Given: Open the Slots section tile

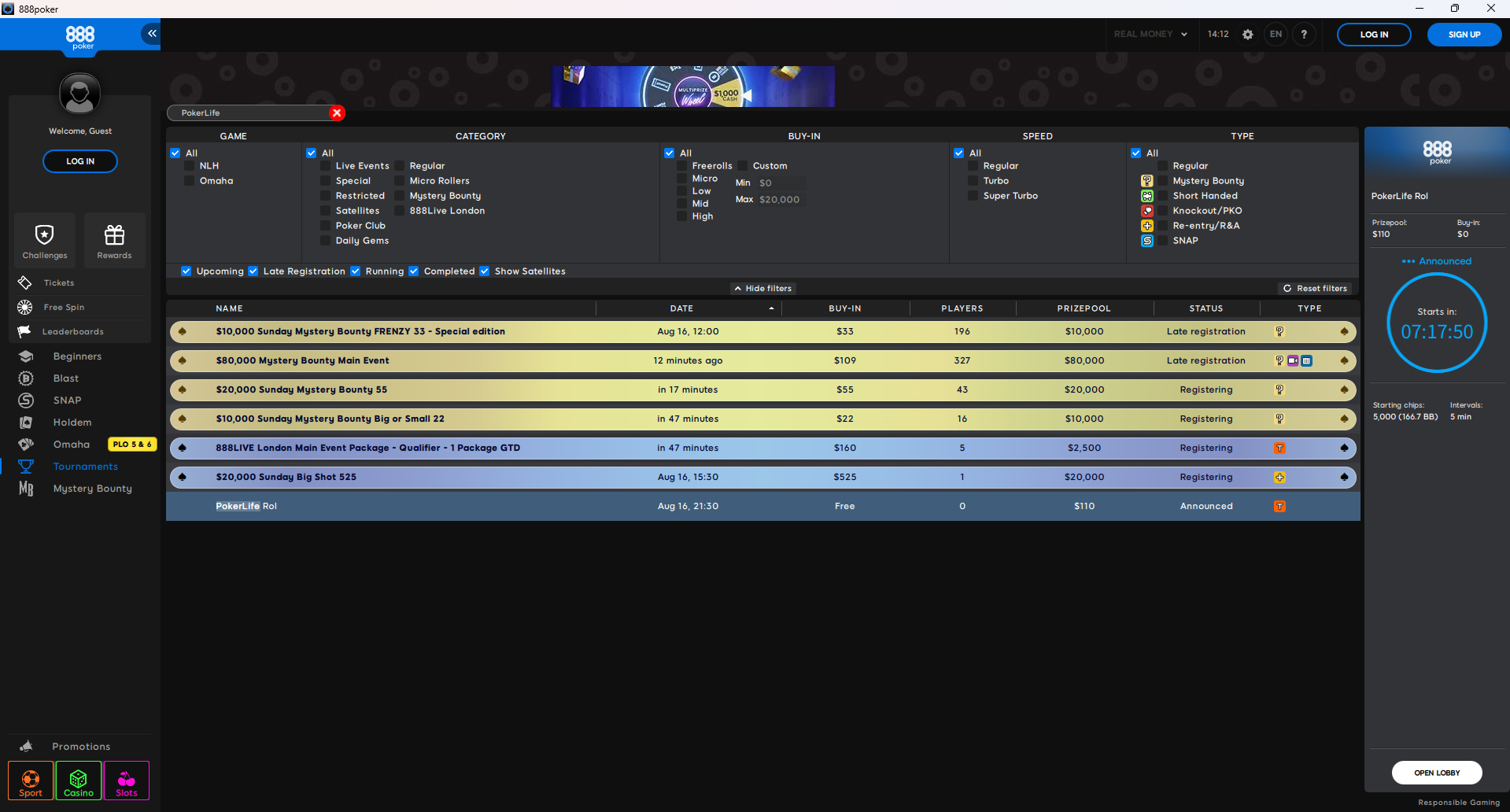Looking at the screenshot, I should (127, 781).
